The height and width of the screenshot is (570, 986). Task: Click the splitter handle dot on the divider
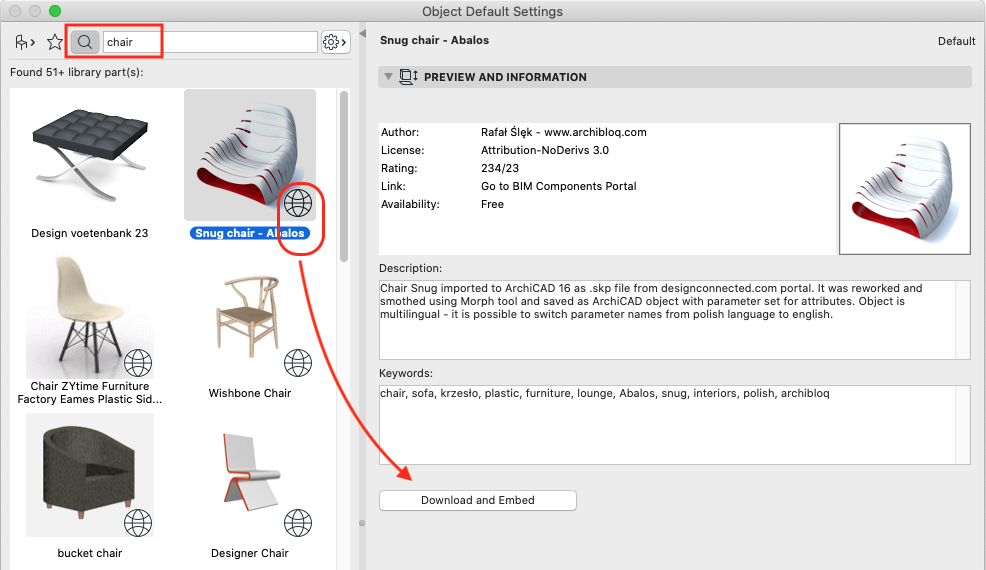(362, 523)
